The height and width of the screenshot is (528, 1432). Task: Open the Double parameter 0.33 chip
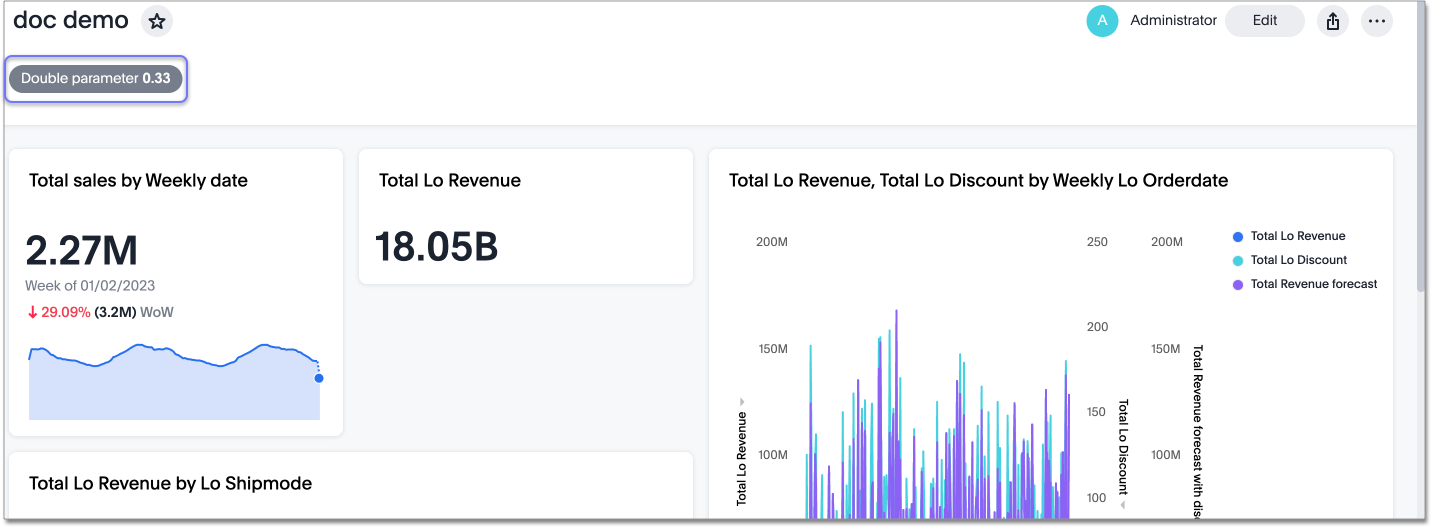[x=96, y=78]
